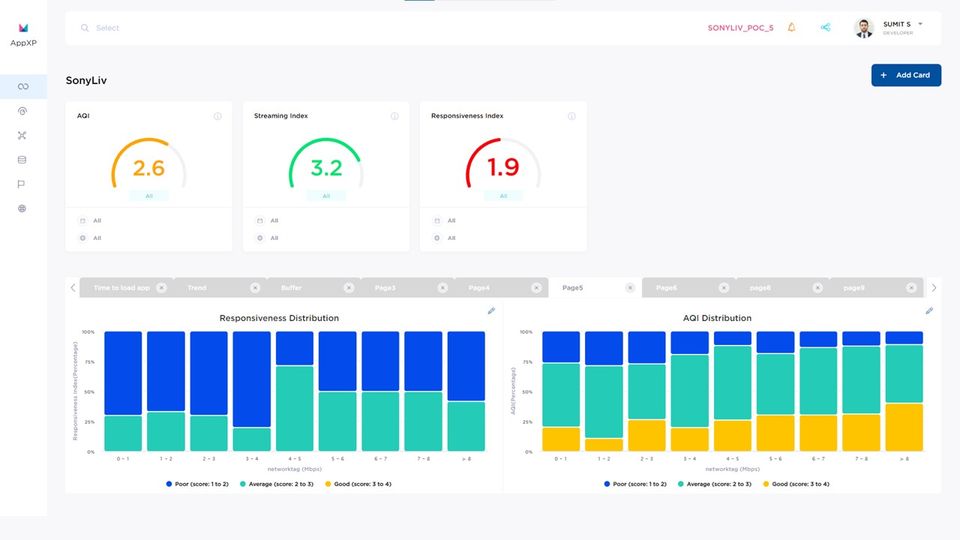Click the All chip under AQI gauge
The height and width of the screenshot is (540, 960).
coord(149,196)
